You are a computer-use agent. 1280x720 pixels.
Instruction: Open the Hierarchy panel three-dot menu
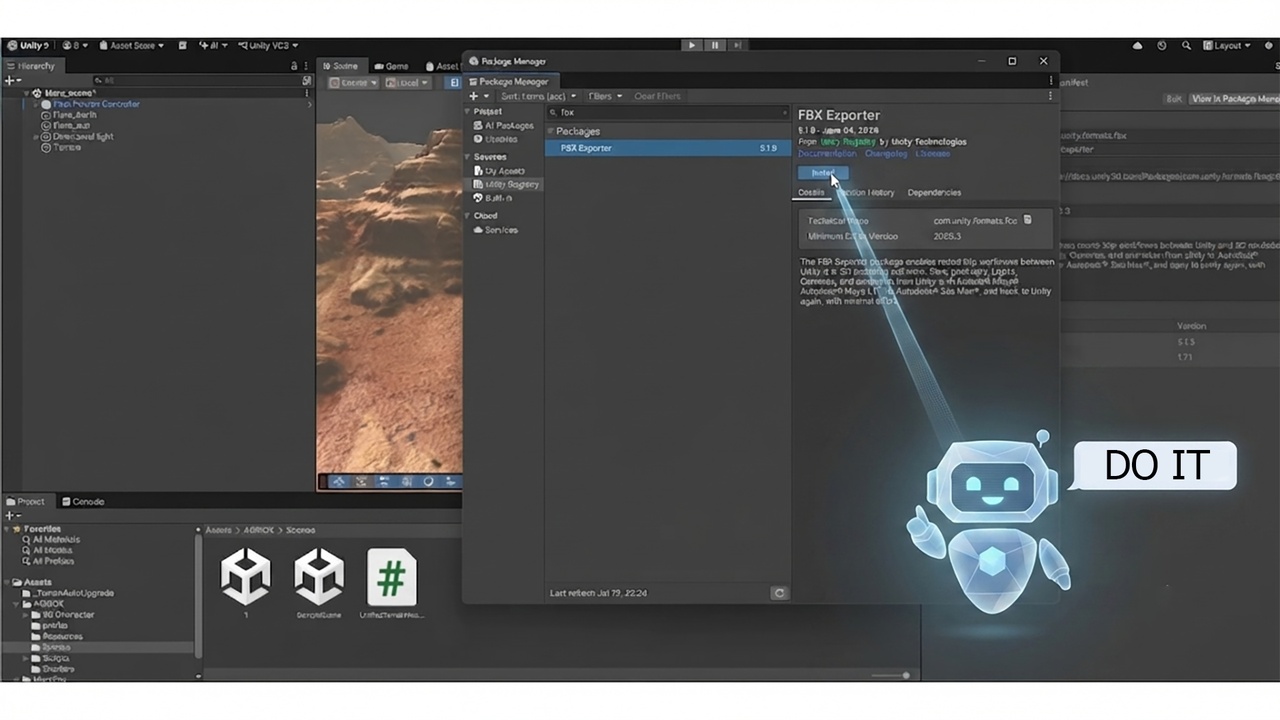coord(306,65)
